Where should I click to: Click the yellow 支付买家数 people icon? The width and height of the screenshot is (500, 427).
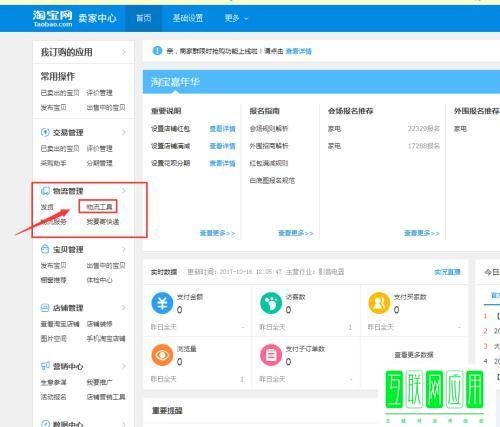coord(379,303)
